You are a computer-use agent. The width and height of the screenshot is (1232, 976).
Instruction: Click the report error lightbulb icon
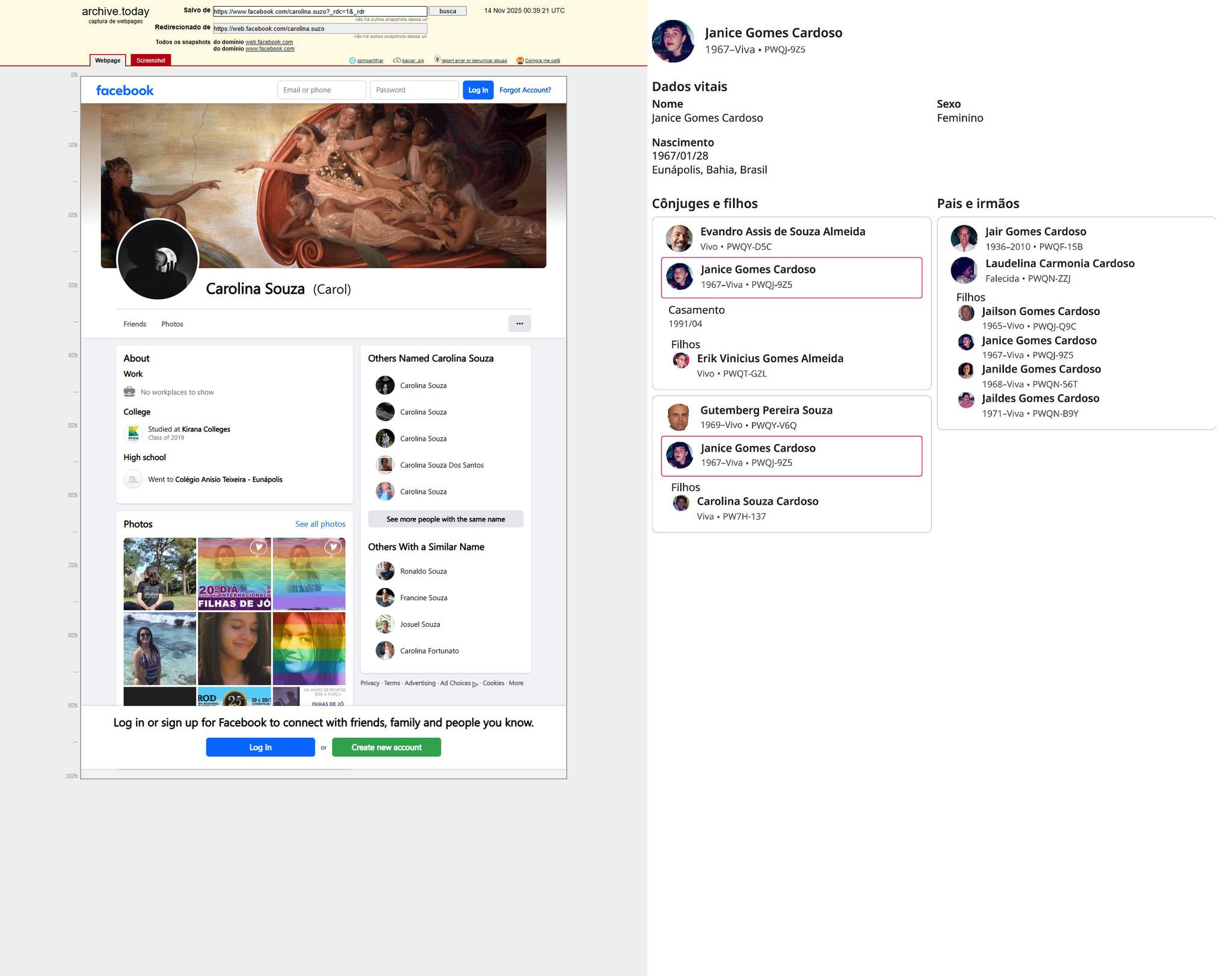click(x=437, y=60)
